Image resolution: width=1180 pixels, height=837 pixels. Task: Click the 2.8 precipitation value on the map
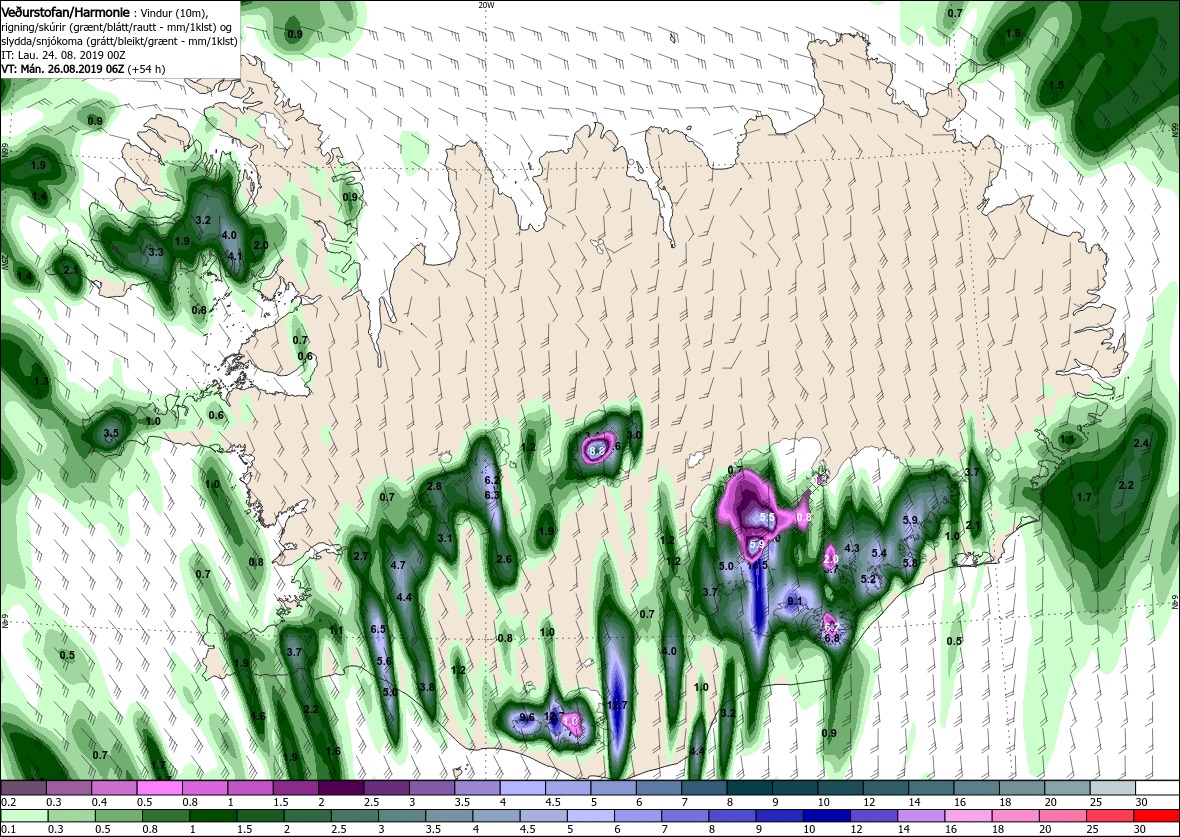(x=434, y=487)
